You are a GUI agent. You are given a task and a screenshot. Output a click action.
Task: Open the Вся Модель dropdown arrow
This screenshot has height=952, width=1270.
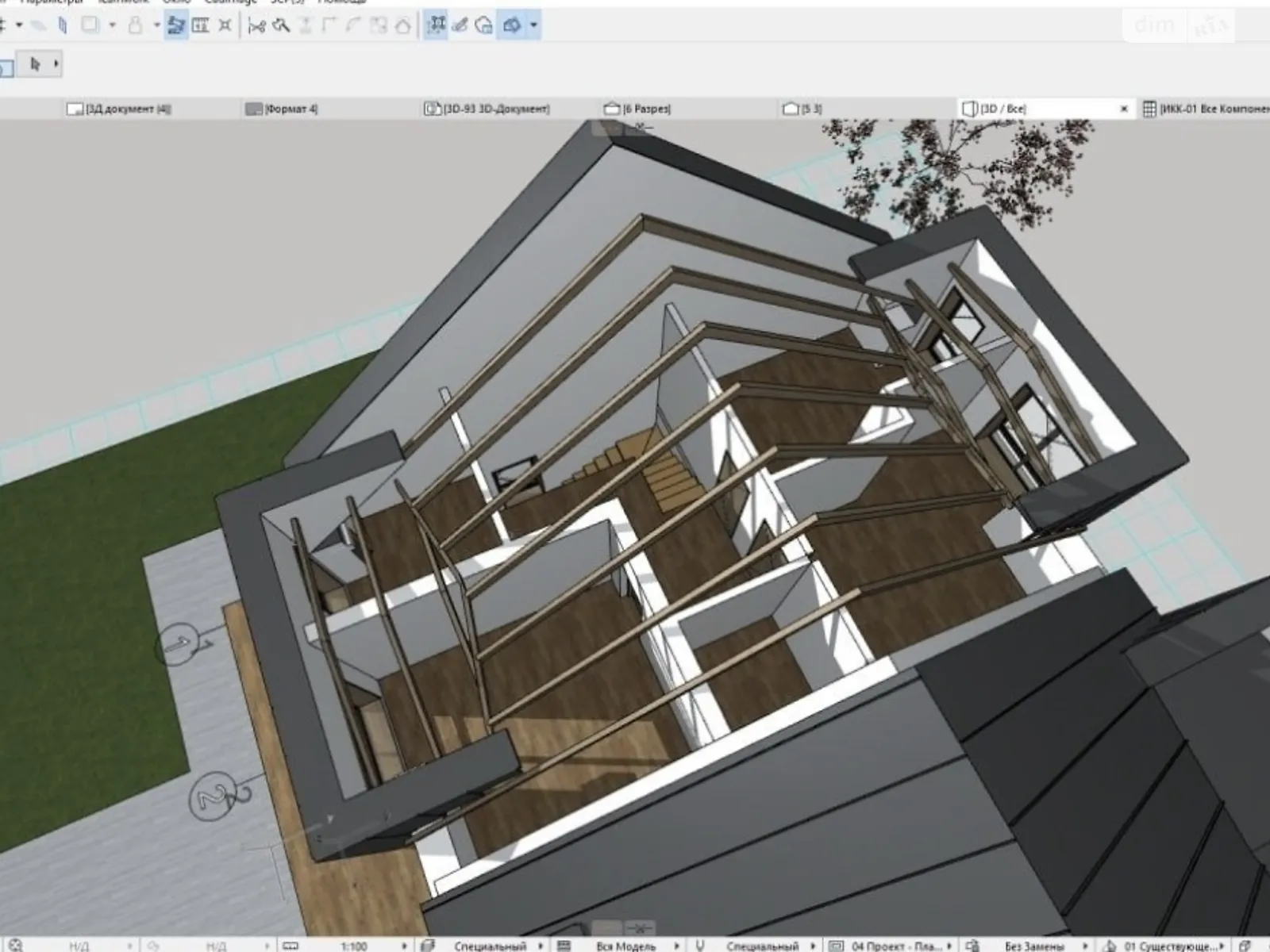tap(676, 946)
